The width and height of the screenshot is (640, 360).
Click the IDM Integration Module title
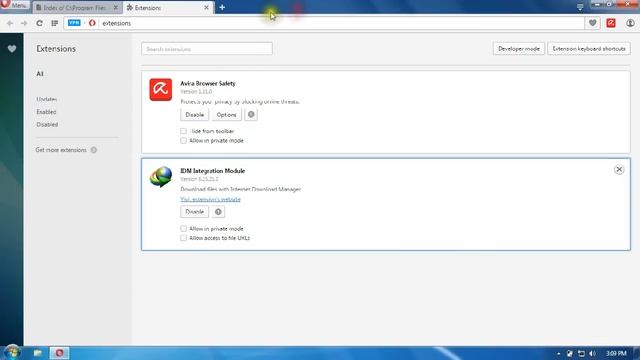tap(213, 171)
